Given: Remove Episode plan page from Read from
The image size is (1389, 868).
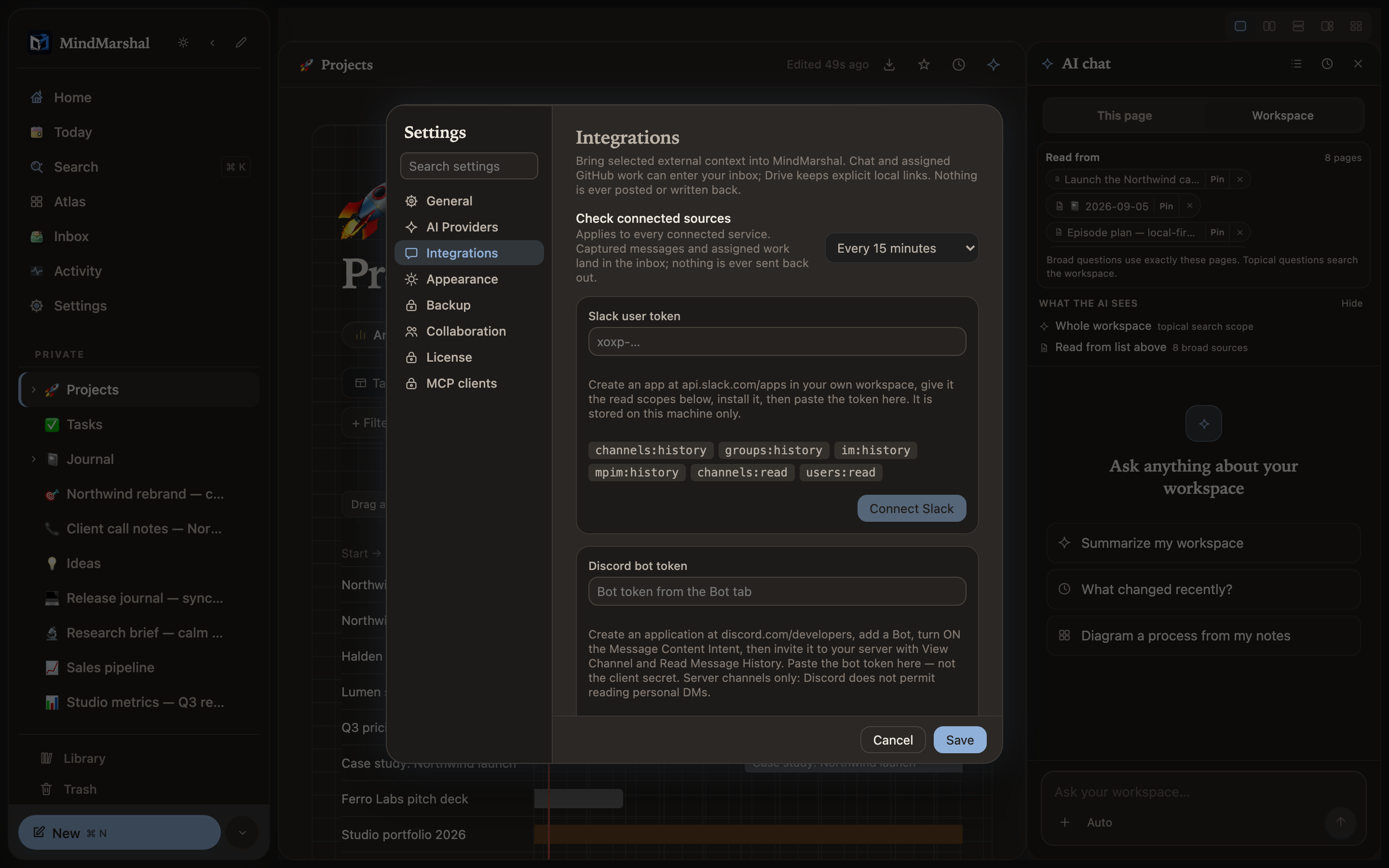Looking at the screenshot, I should 1240,232.
